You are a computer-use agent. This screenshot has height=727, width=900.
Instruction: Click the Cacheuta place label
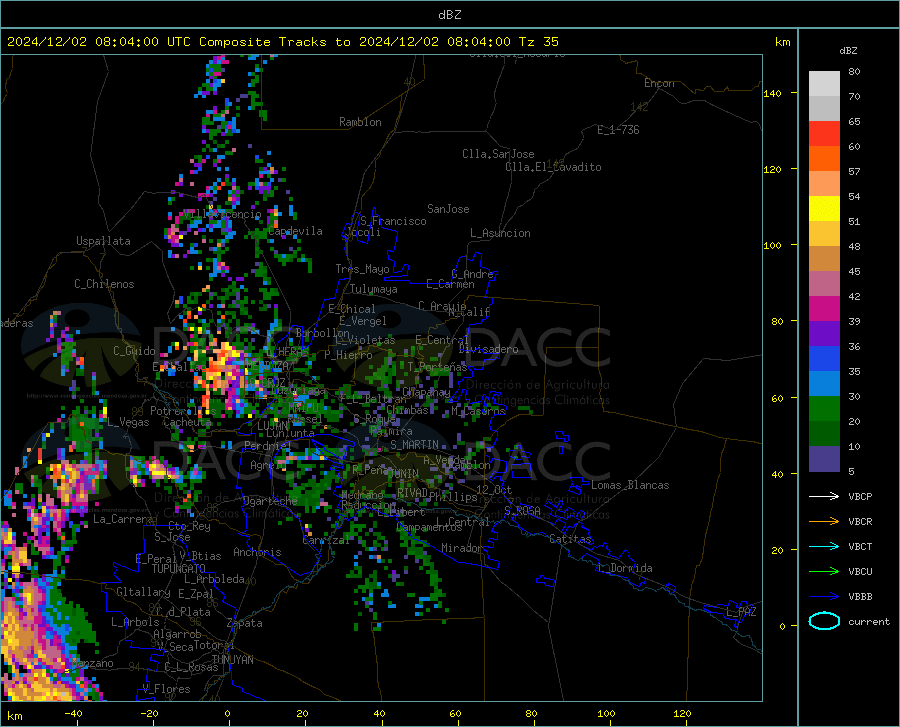(188, 422)
